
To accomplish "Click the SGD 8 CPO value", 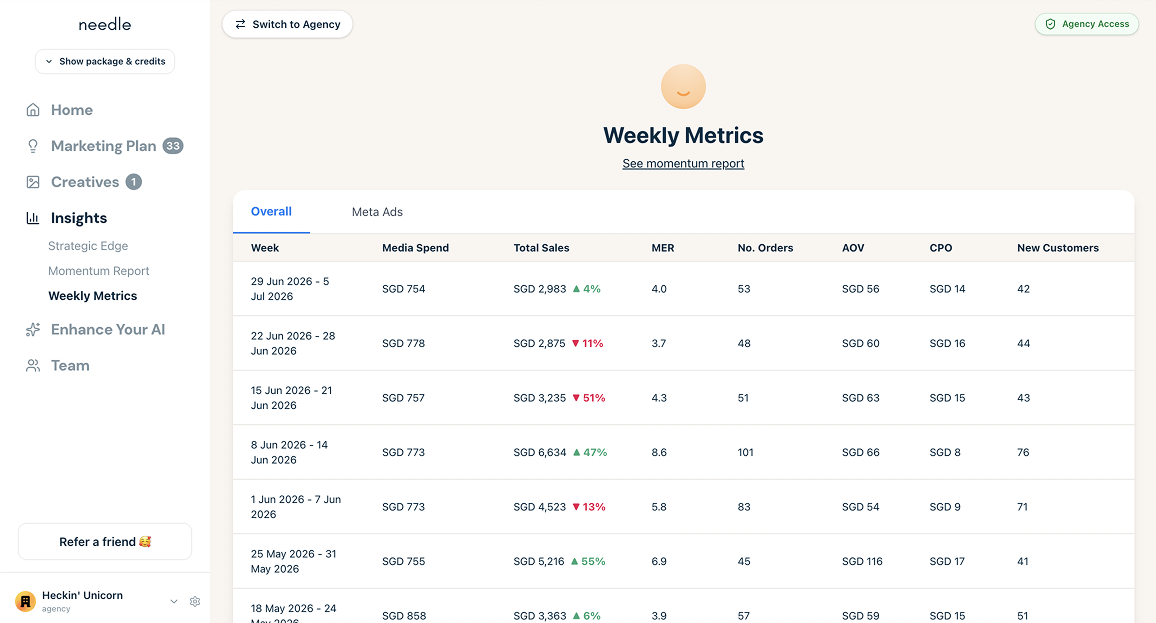I will click(x=945, y=453).
